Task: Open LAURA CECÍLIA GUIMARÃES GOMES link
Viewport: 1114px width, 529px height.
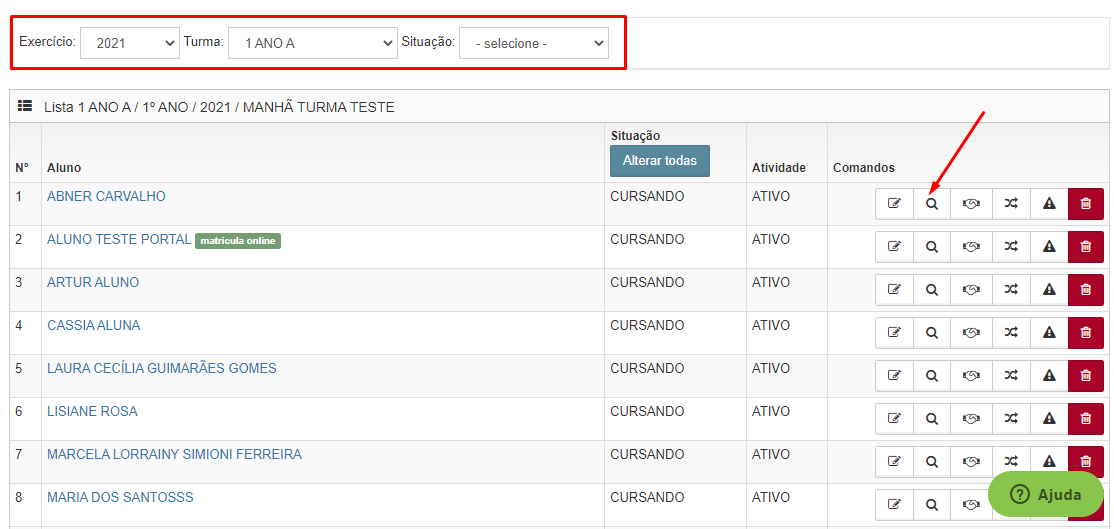Action: click(x=162, y=369)
